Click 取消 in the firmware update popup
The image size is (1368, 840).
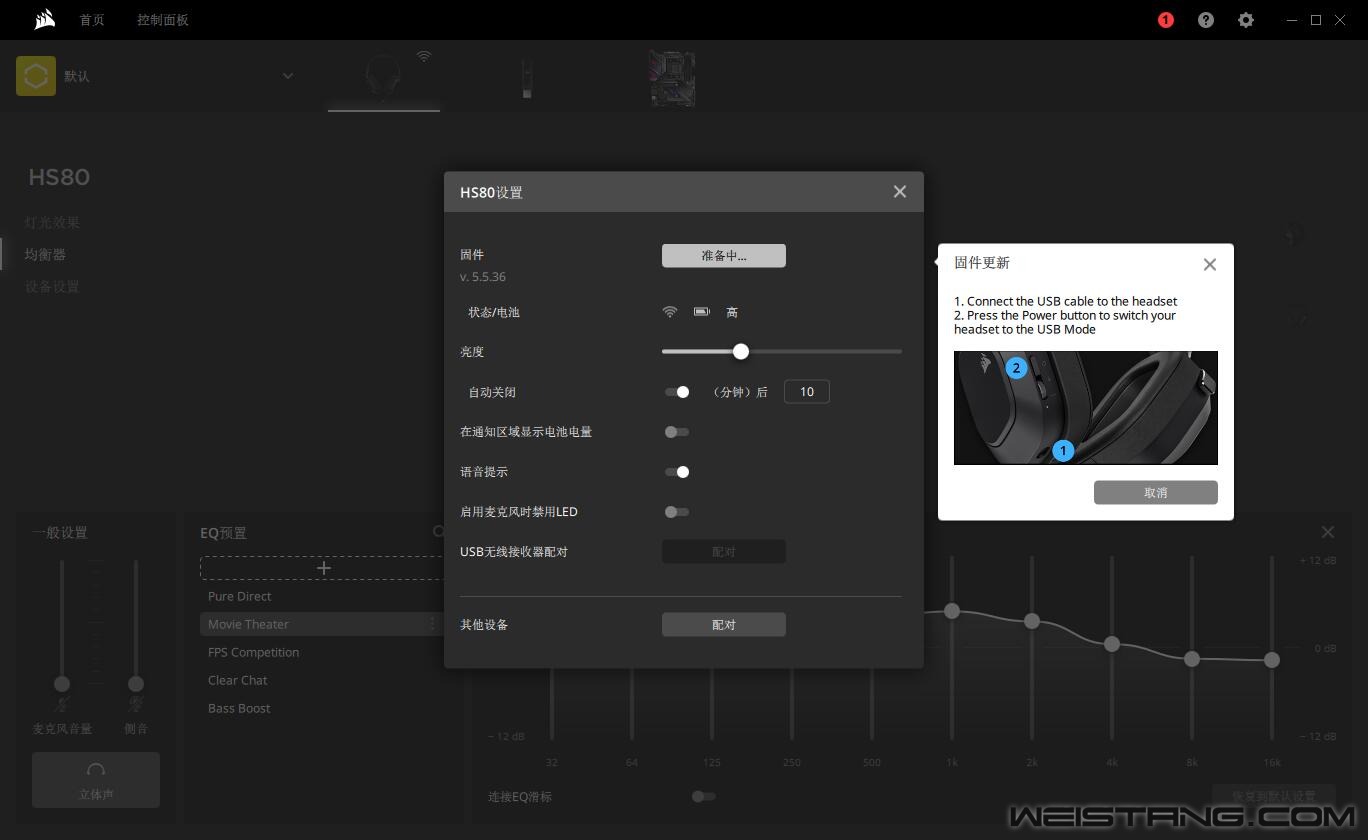(x=1156, y=493)
